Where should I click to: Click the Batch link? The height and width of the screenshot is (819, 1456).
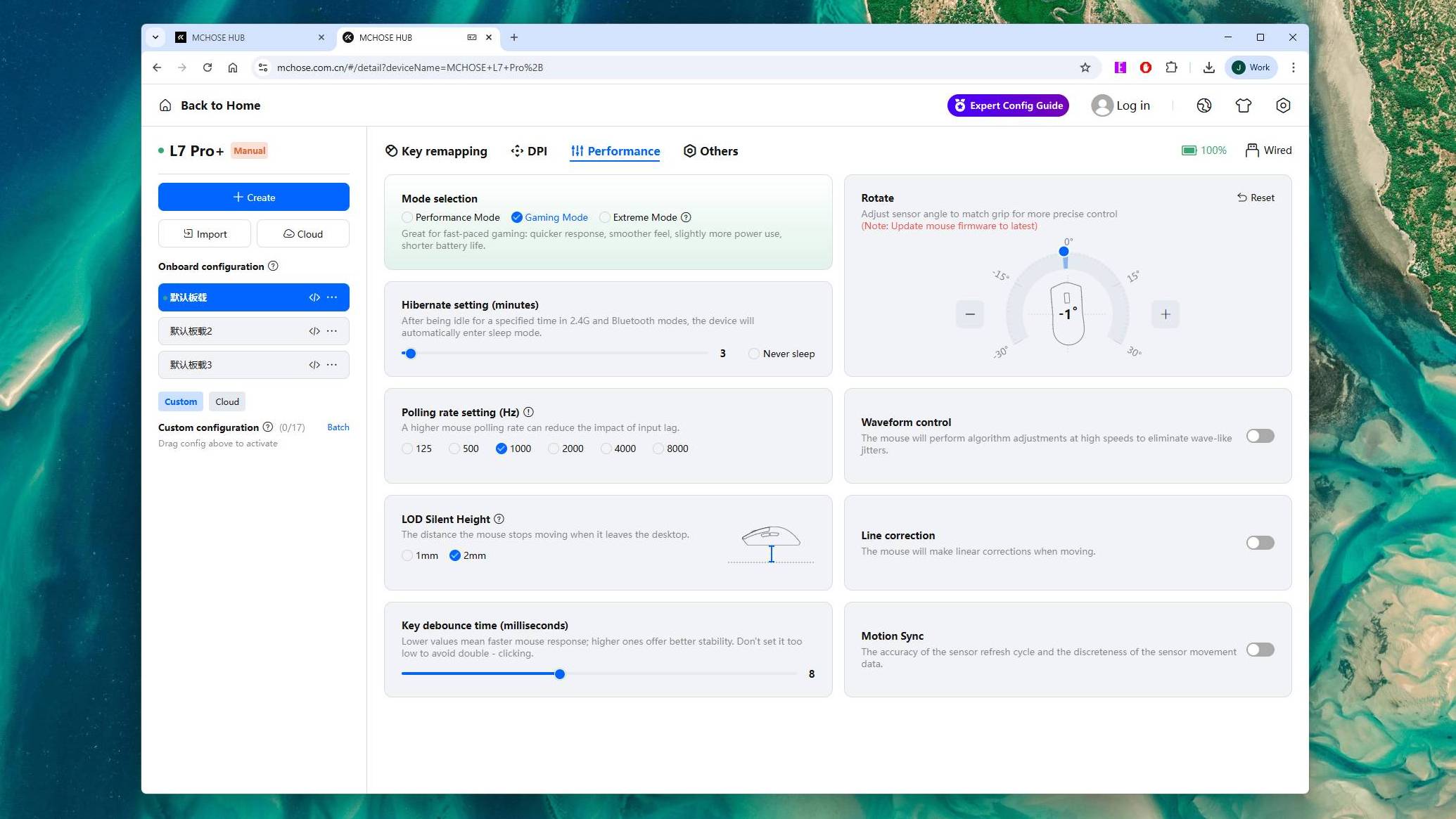click(338, 427)
